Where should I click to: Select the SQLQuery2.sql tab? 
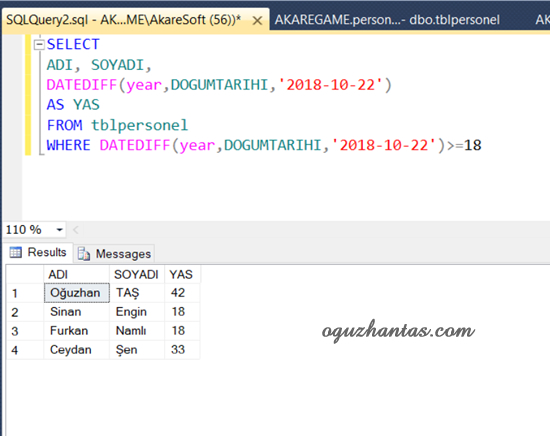[123, 20]
